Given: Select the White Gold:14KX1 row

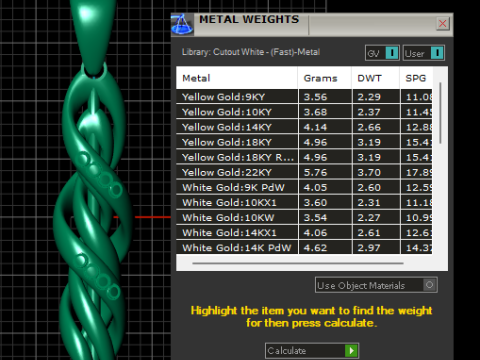Looking at the screenshot, I should 304,232.
